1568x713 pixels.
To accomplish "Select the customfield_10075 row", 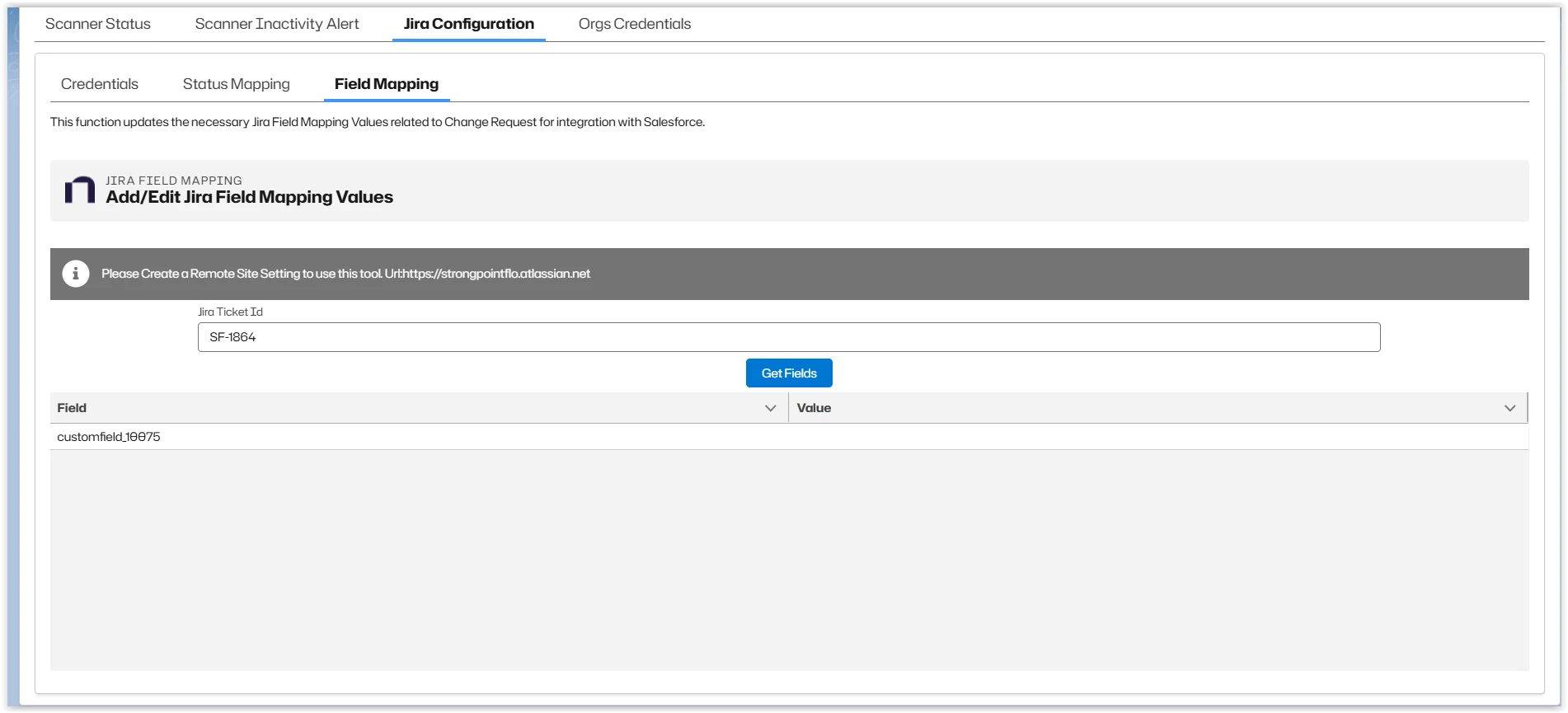I will tap(109, 437).
